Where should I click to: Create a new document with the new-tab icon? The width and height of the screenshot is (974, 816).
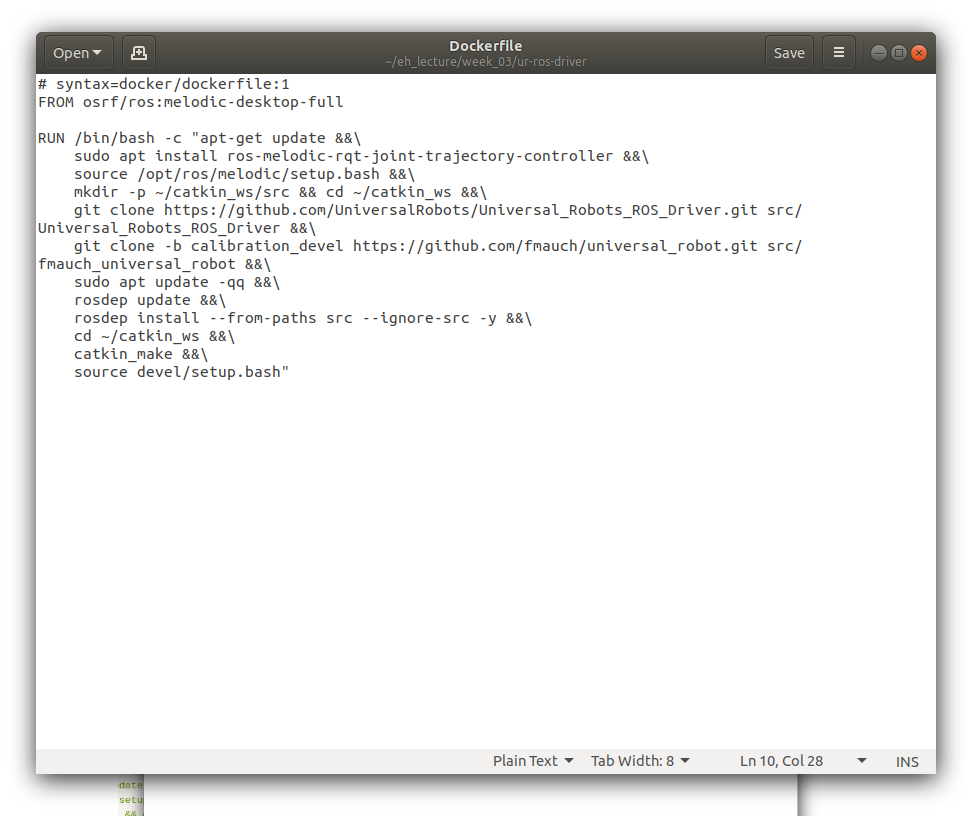[139, 53]
